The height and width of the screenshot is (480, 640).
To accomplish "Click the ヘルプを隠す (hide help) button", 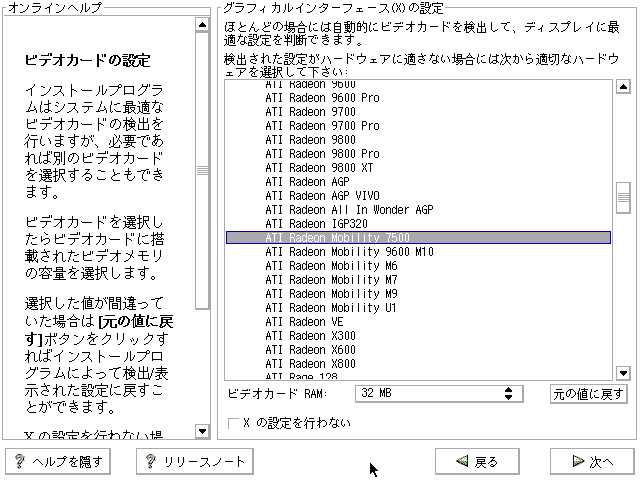I will coord(58,461).
